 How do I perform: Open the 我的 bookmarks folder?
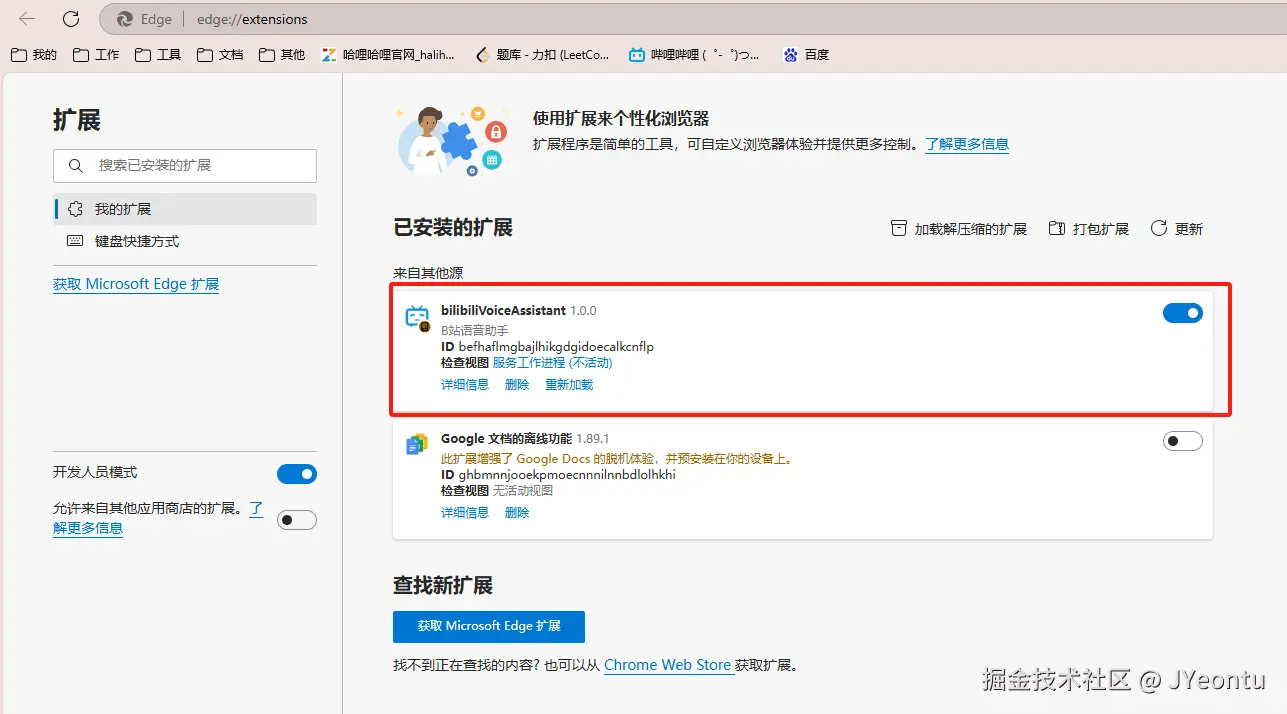(34, 55)
